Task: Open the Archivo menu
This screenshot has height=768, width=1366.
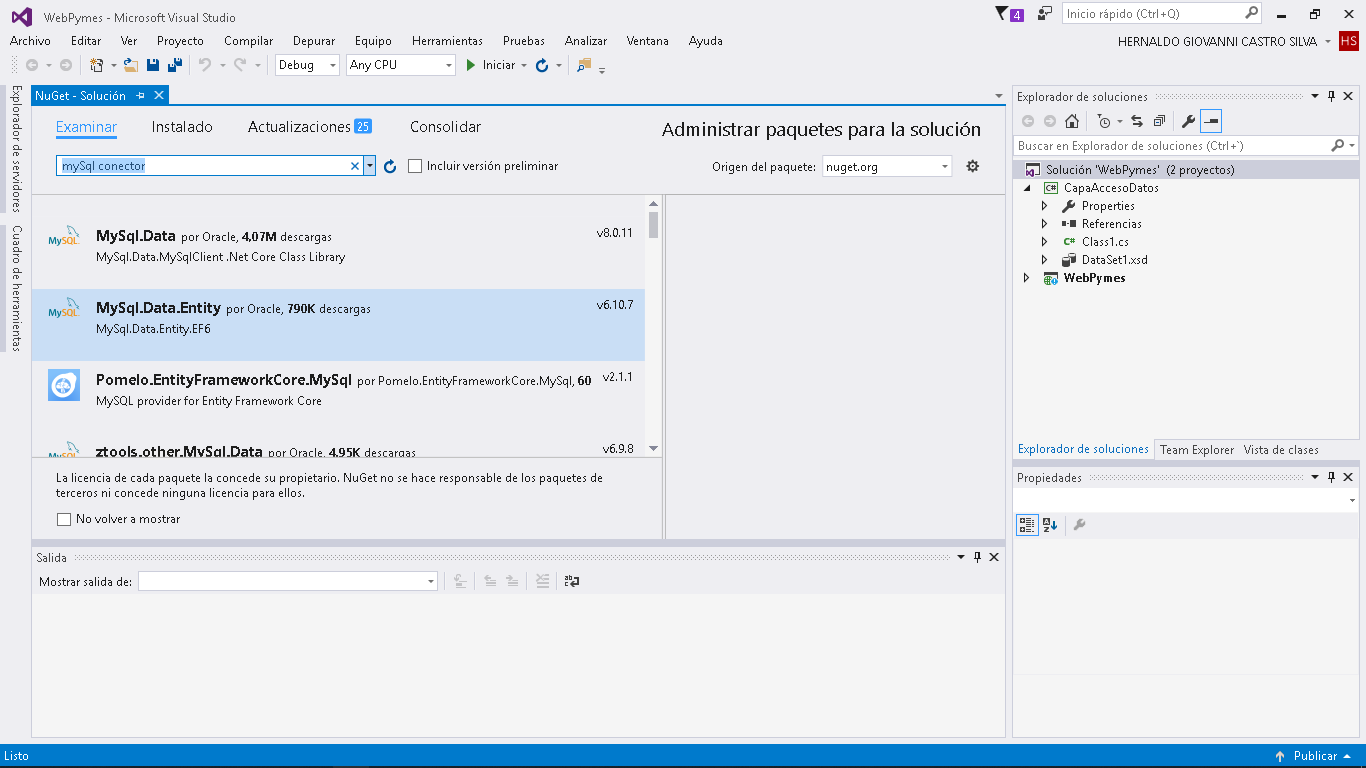Action: (30, 41)
